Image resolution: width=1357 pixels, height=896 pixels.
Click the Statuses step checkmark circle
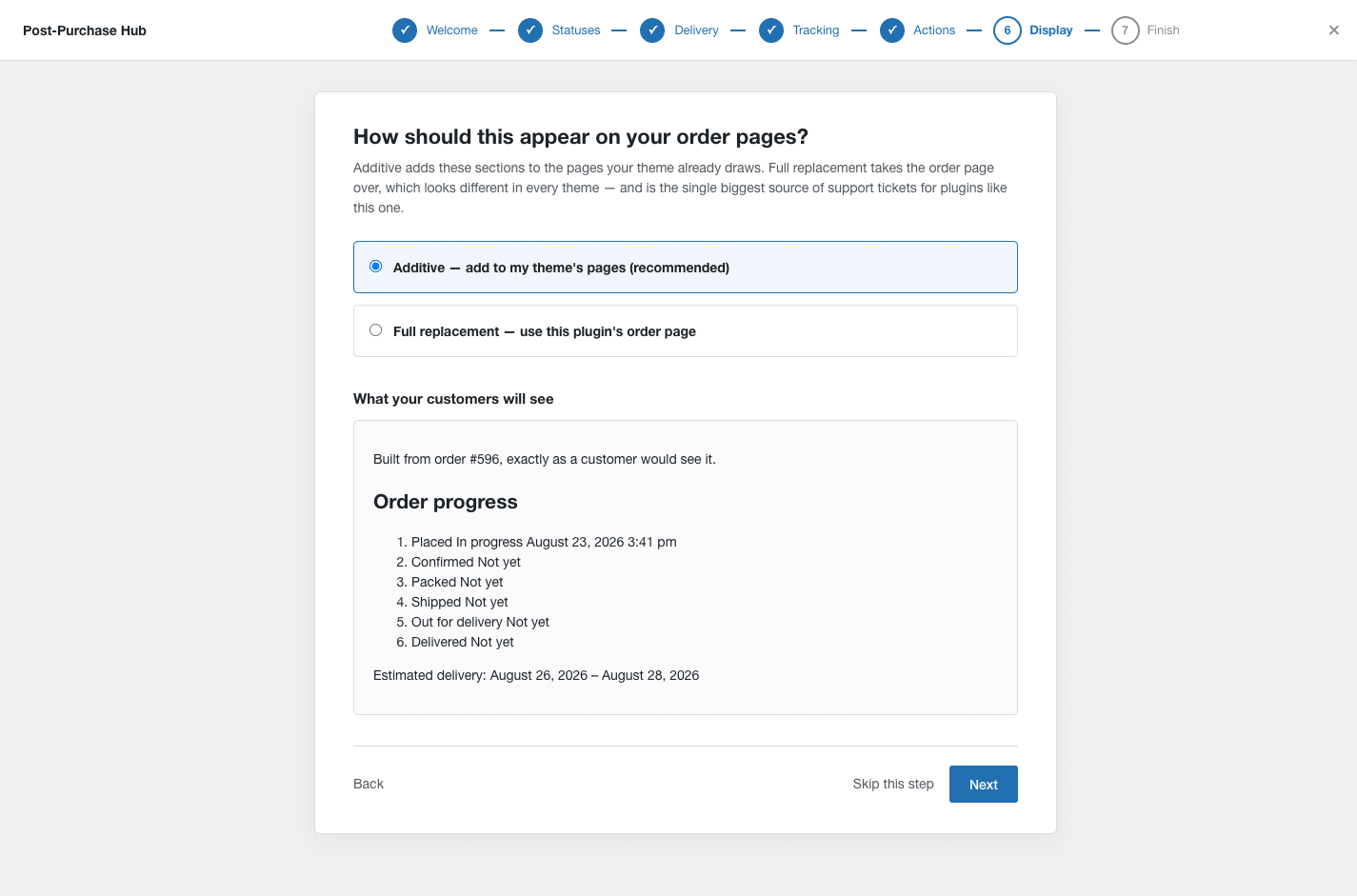coord(530,30)
